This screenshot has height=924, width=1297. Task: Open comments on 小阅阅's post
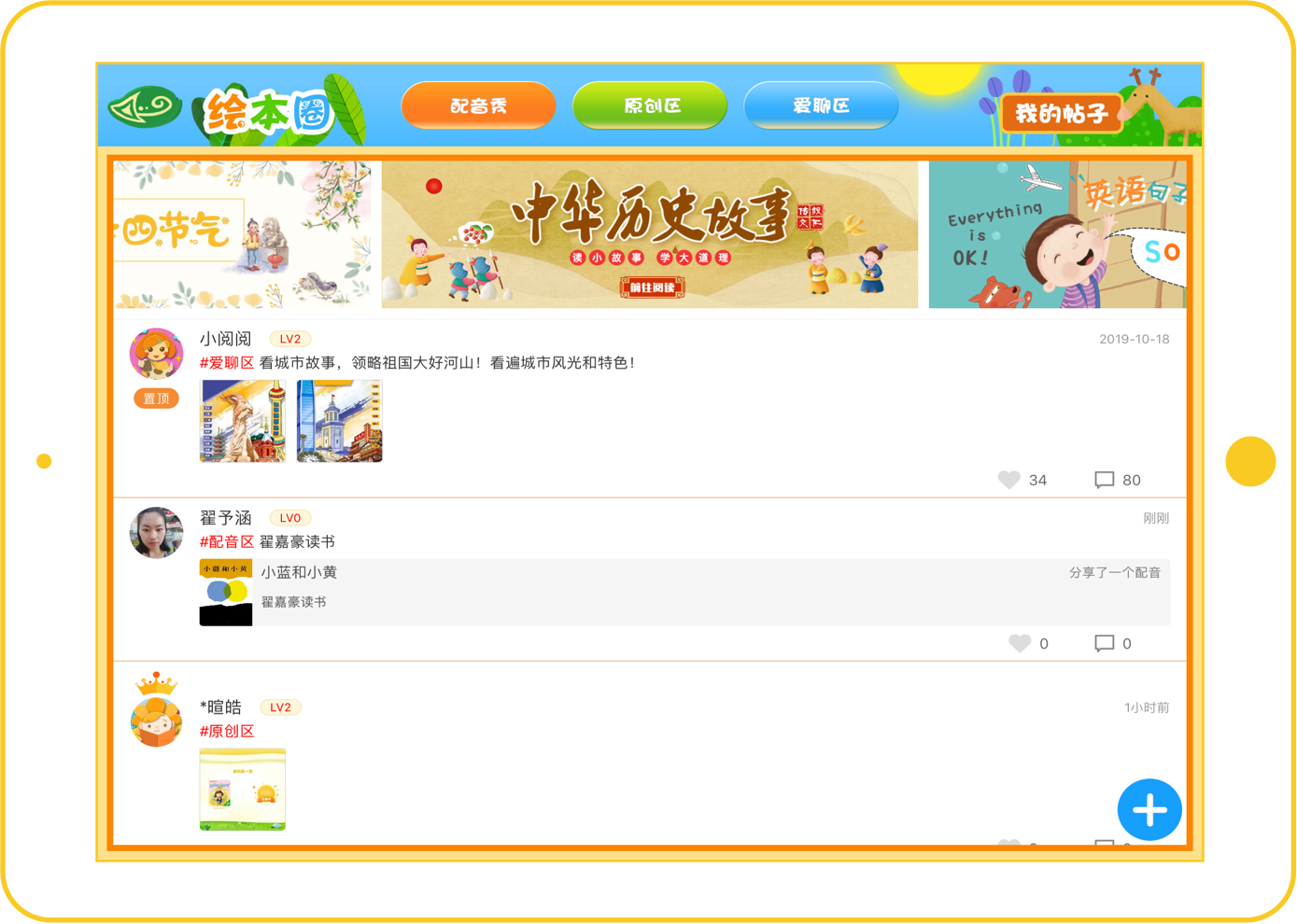(1104, 480)
